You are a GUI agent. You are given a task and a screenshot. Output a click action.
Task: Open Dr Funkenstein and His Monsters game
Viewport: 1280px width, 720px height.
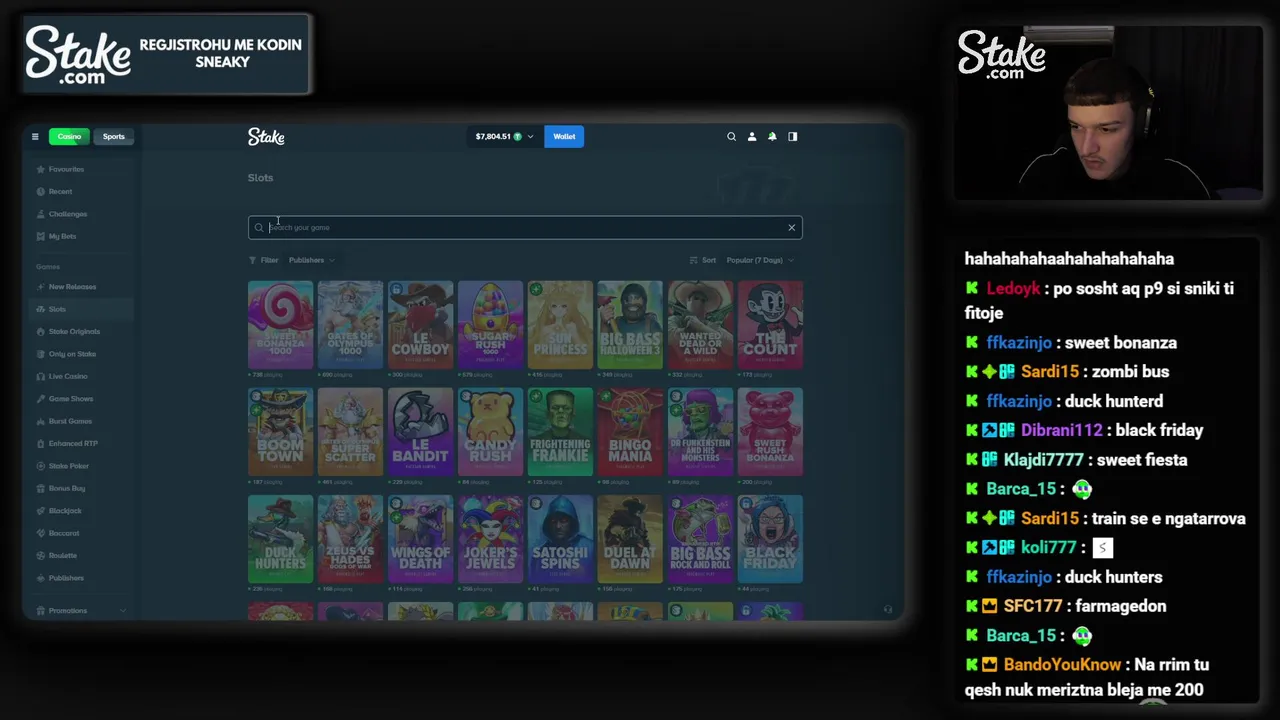pos(700,432)
